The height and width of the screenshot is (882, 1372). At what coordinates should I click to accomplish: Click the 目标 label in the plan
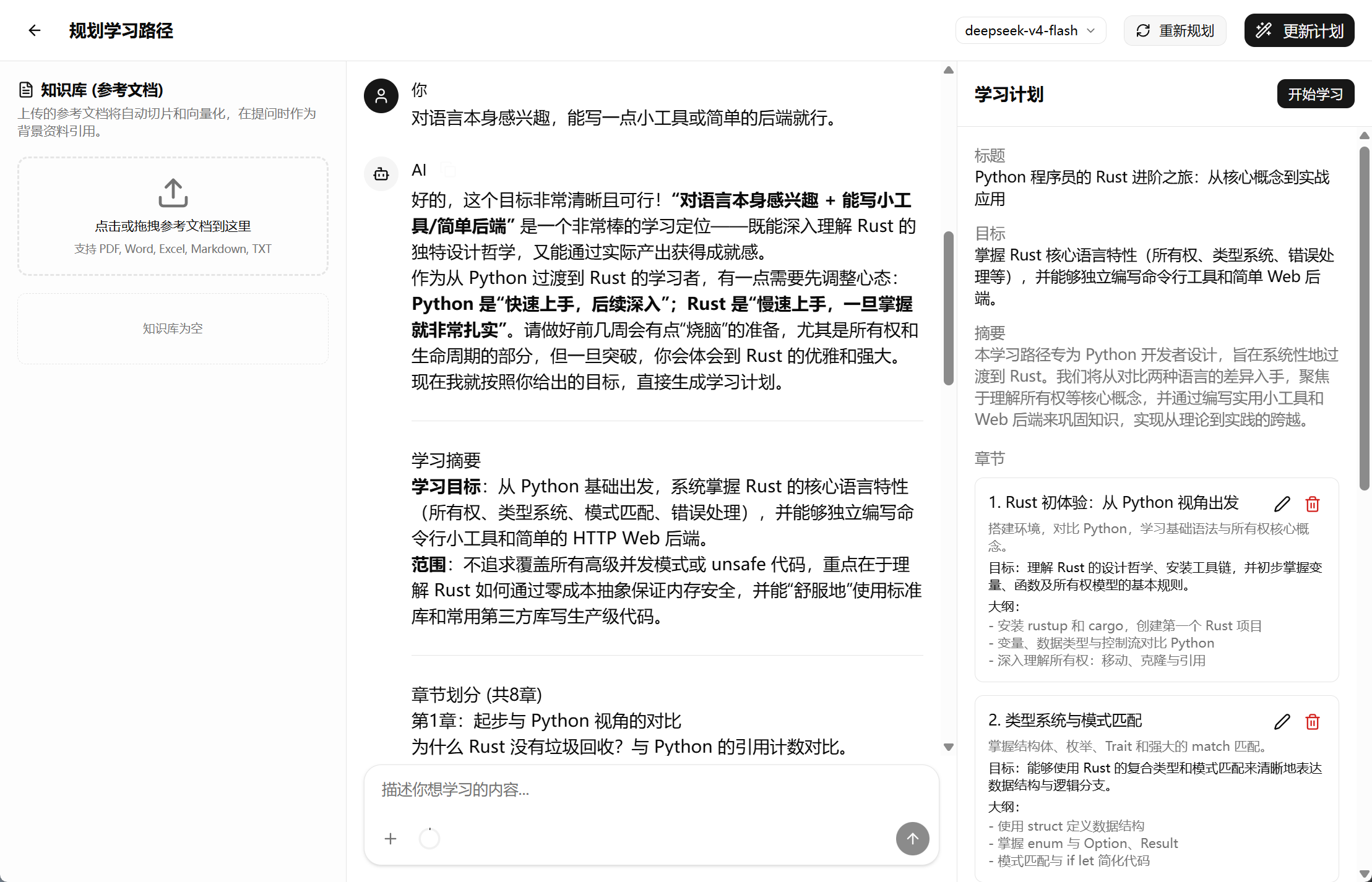point(990,233)
